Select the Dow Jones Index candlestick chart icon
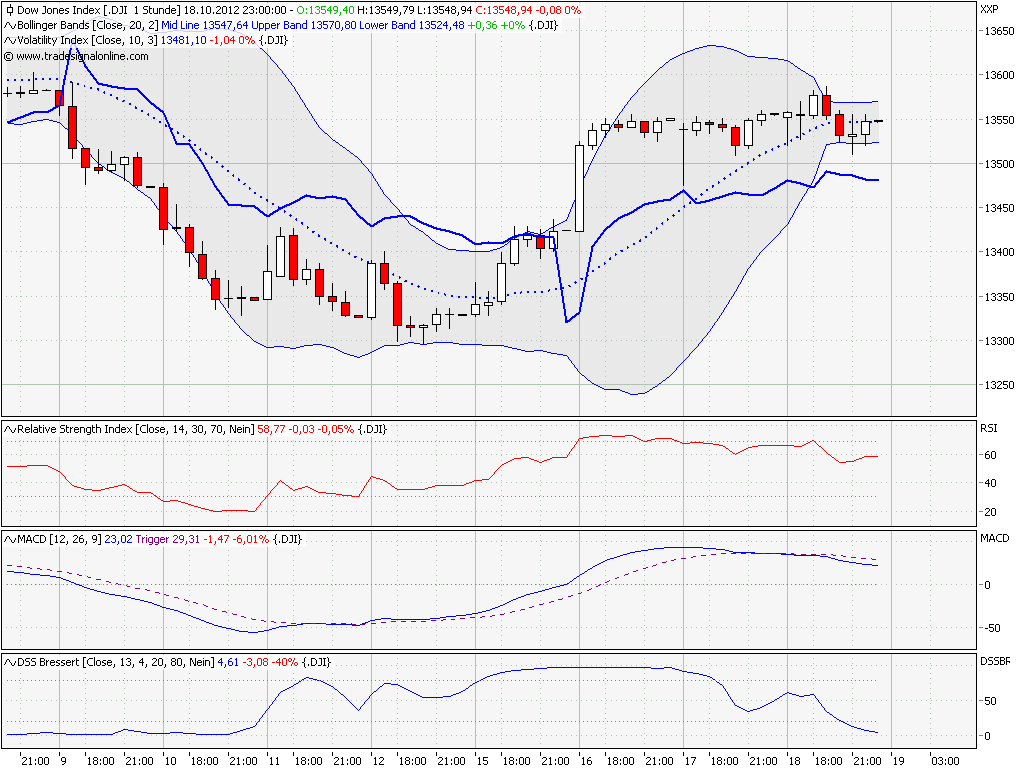1024x768 pixels. click(9, 8)
